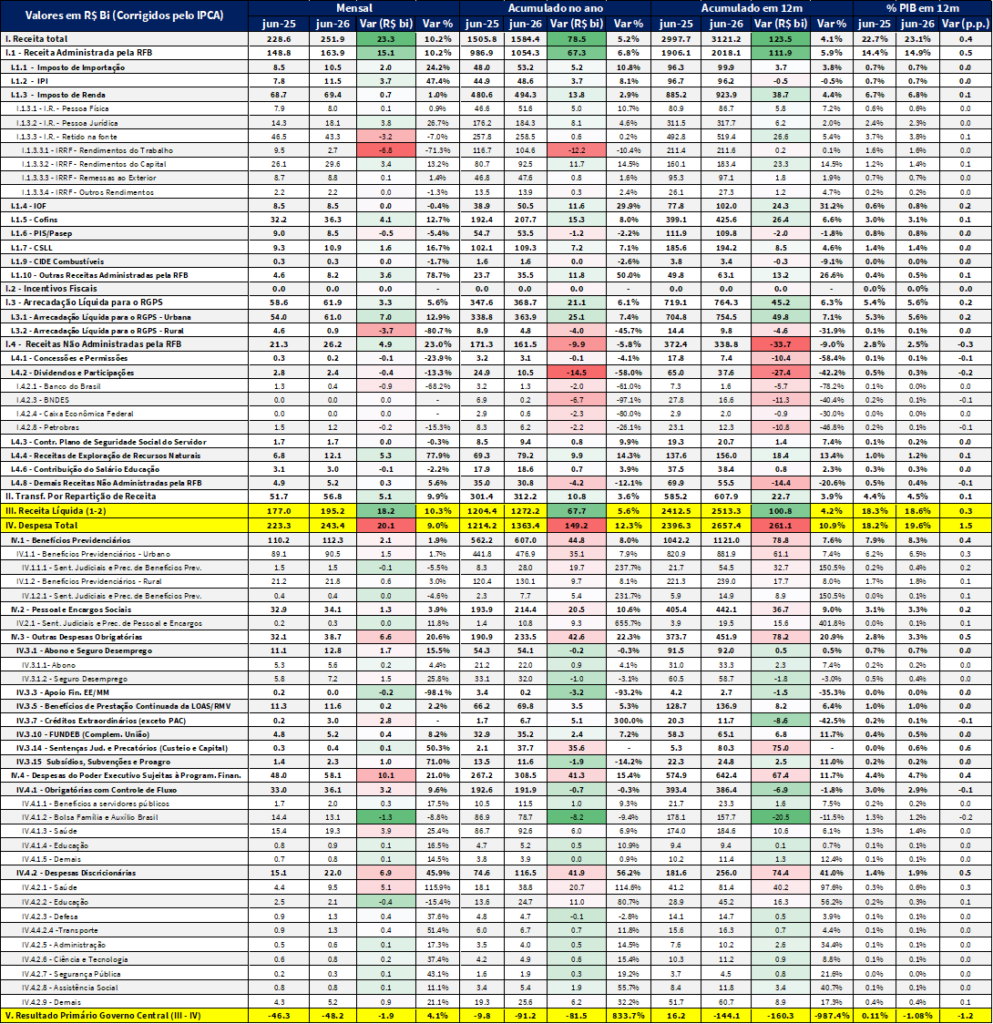Click 'Ciência e Tecnologia' row label
Screen dimensions: 993x1024
[x=75, y=959]
